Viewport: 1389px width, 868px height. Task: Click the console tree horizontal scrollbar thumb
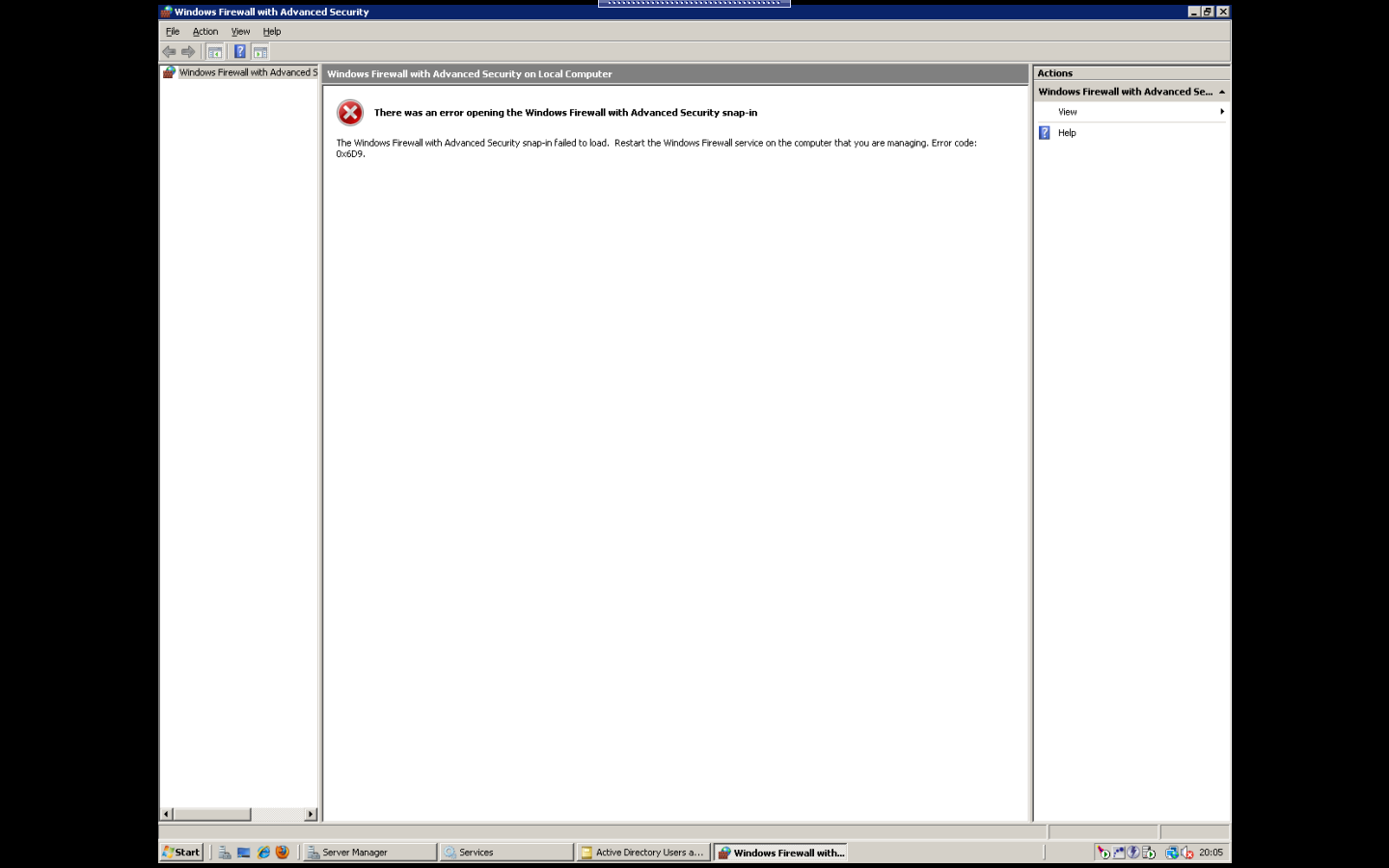[x=212, y=814]
